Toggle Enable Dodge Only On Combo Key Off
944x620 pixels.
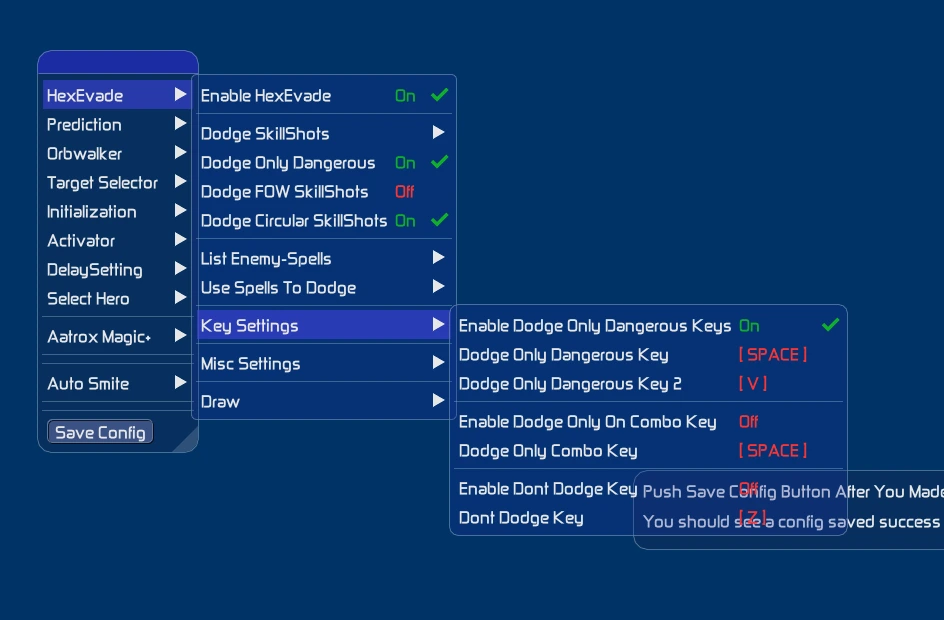pyautogui.click(x=748, y=421)
